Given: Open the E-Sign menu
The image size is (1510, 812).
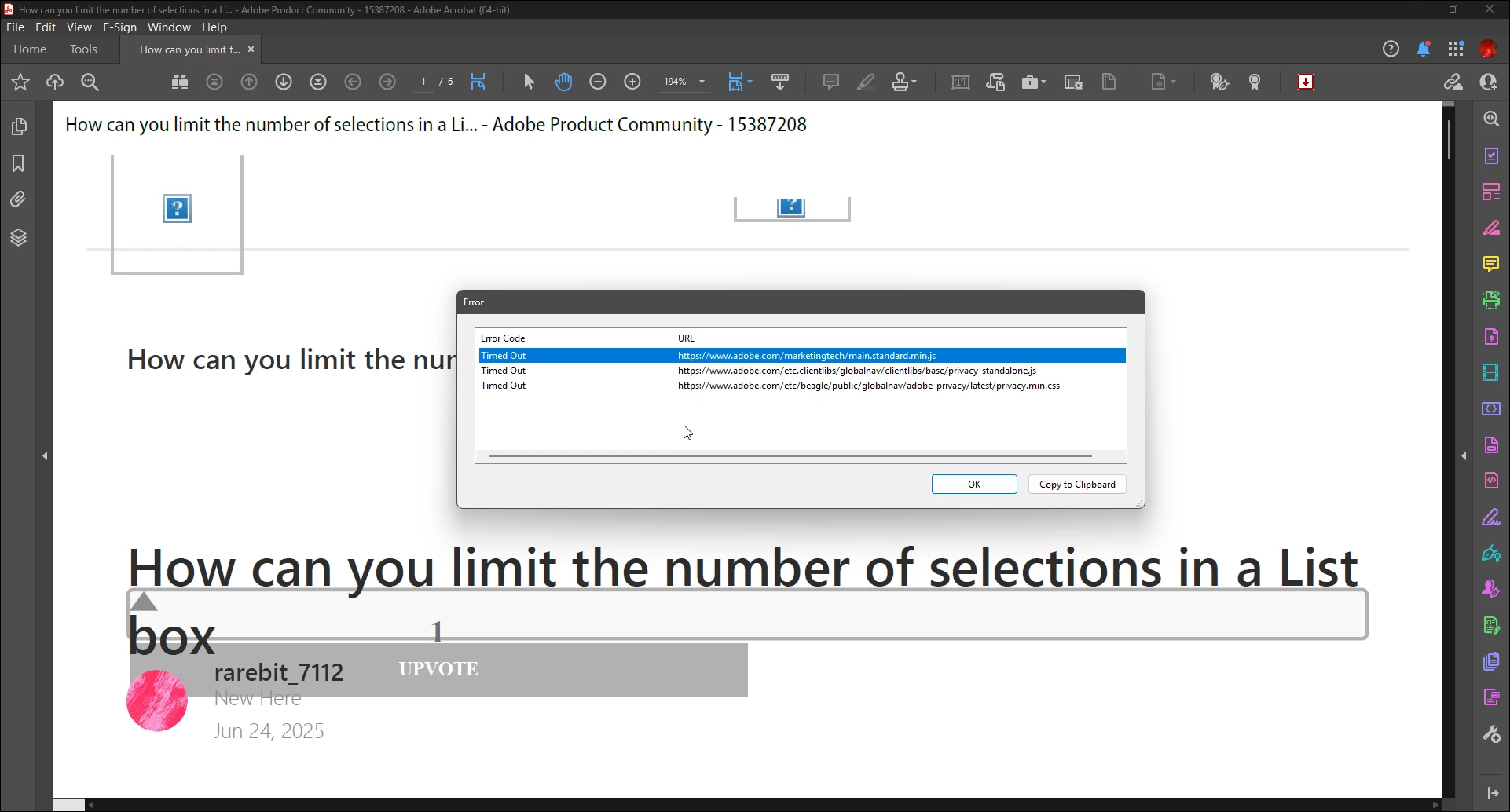Looking at the screenshot, I should click(119, 27).
